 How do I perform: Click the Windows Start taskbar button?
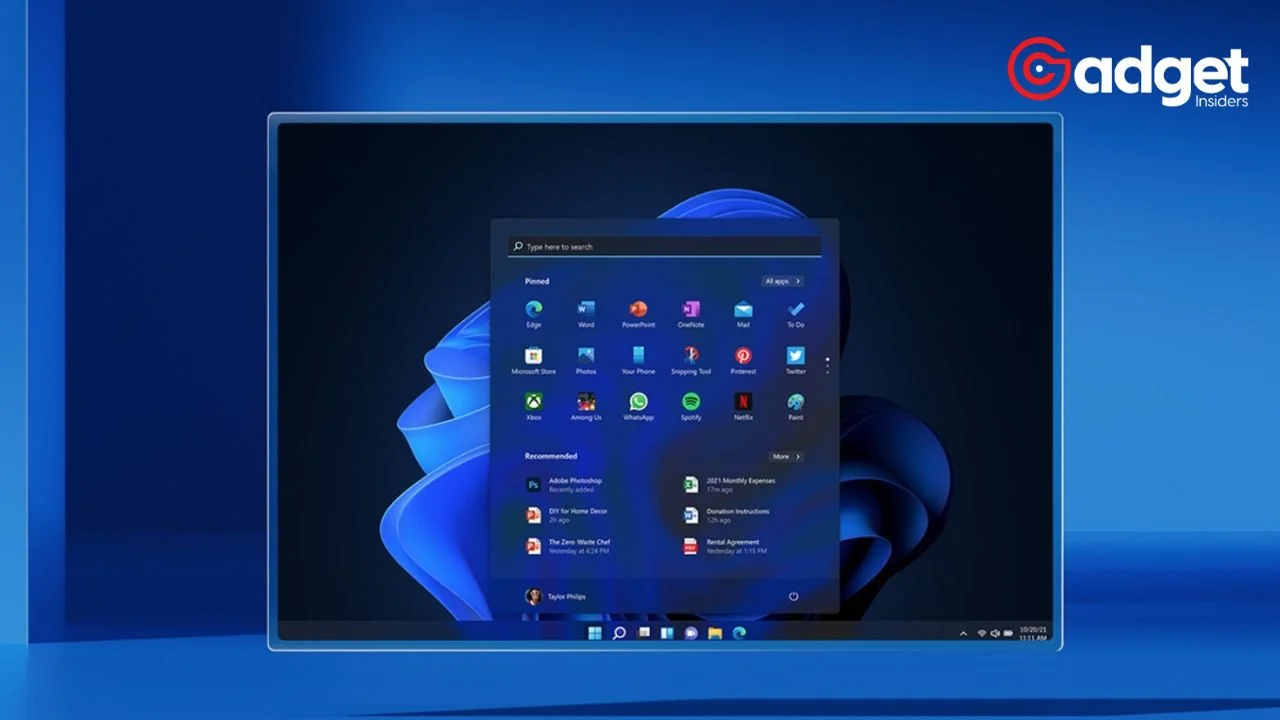[x=595, y=633]
